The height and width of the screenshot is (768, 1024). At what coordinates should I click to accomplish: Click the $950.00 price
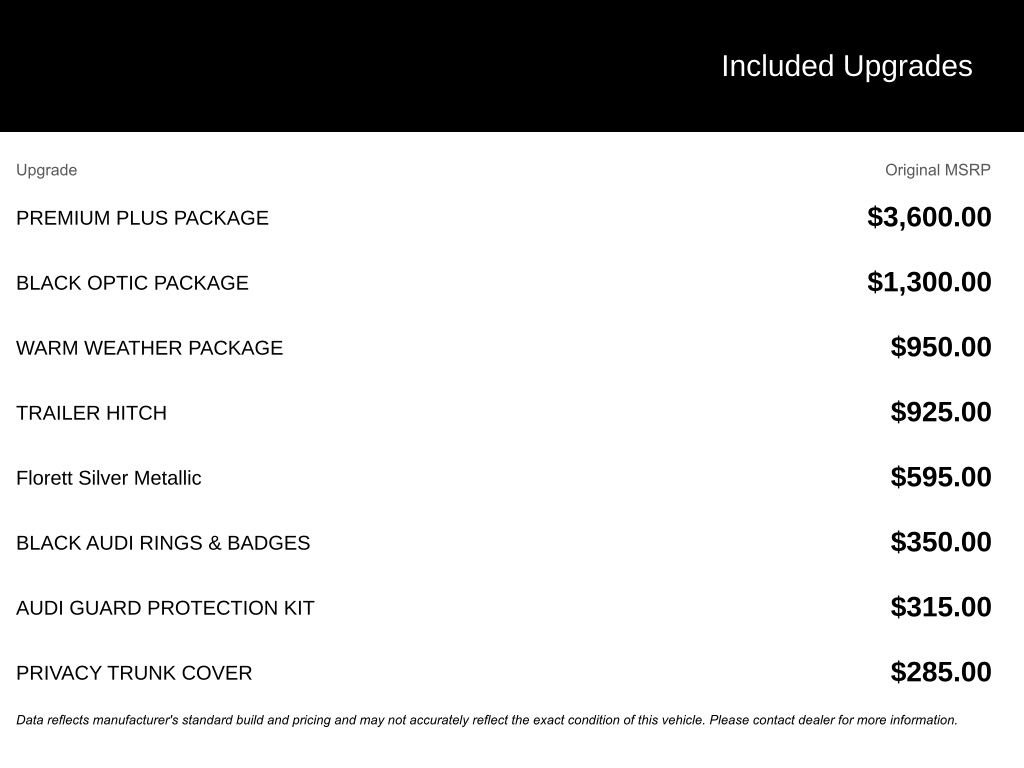[941, 347]
